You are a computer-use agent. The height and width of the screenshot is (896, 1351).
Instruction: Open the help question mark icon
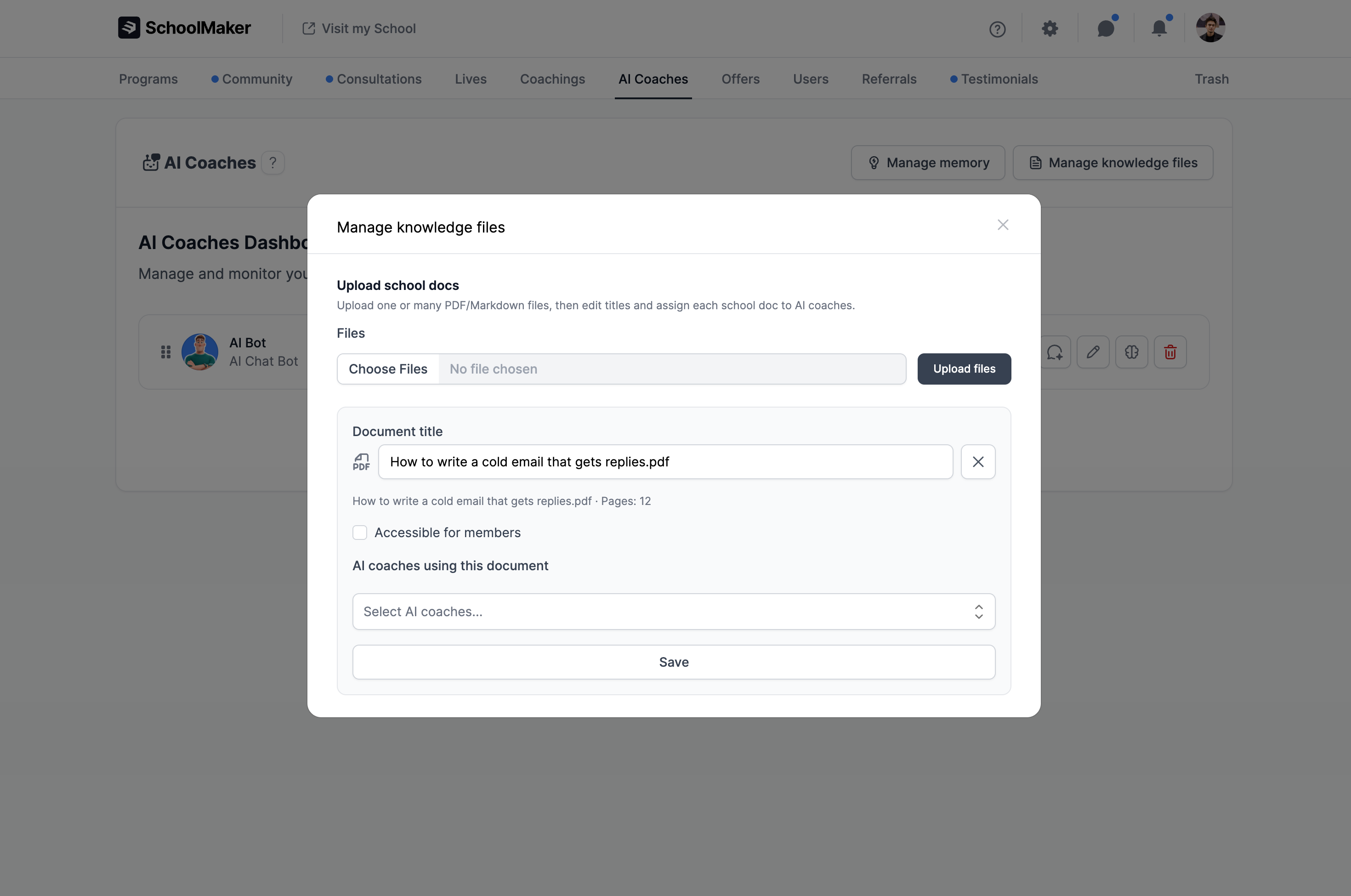coord(997,28)
